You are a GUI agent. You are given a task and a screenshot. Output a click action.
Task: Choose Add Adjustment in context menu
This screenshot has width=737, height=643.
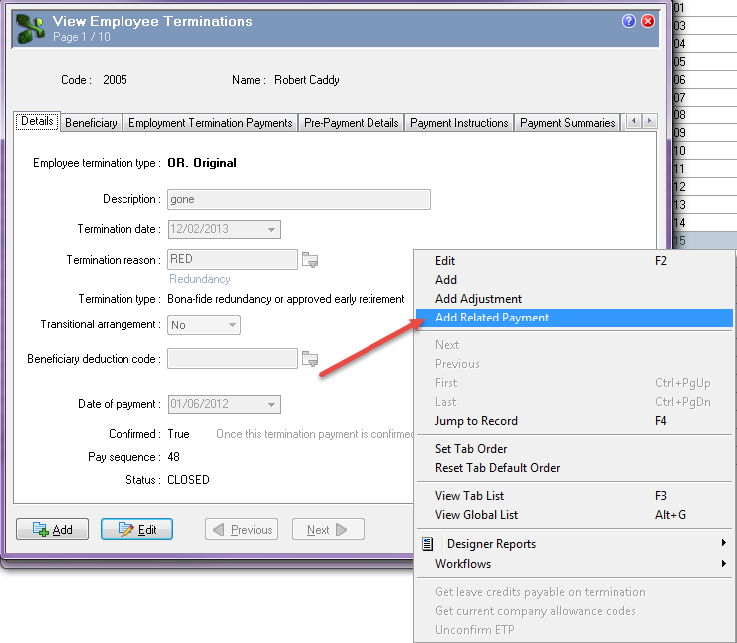tap(478, 299)
